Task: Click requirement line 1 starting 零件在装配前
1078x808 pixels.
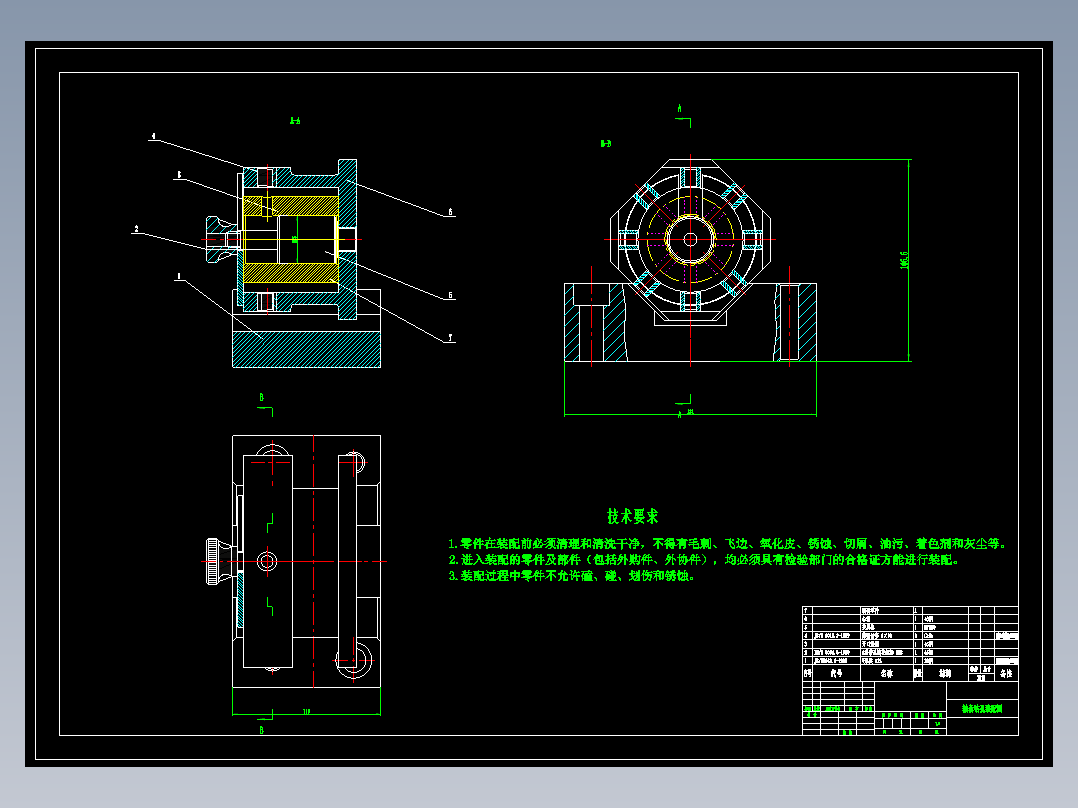Action: coord(728,544)
